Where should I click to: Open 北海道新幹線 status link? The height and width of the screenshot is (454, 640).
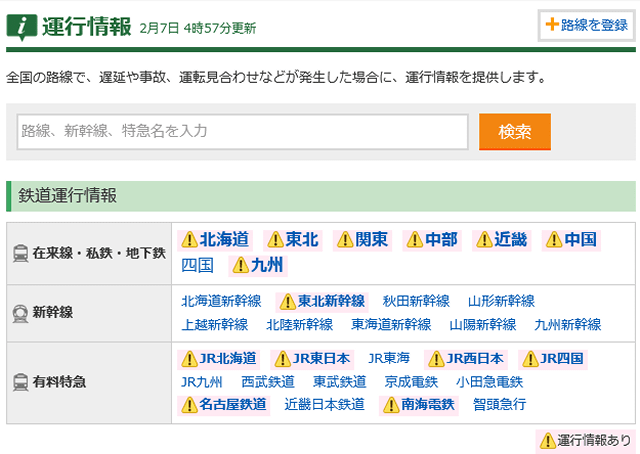221,301
